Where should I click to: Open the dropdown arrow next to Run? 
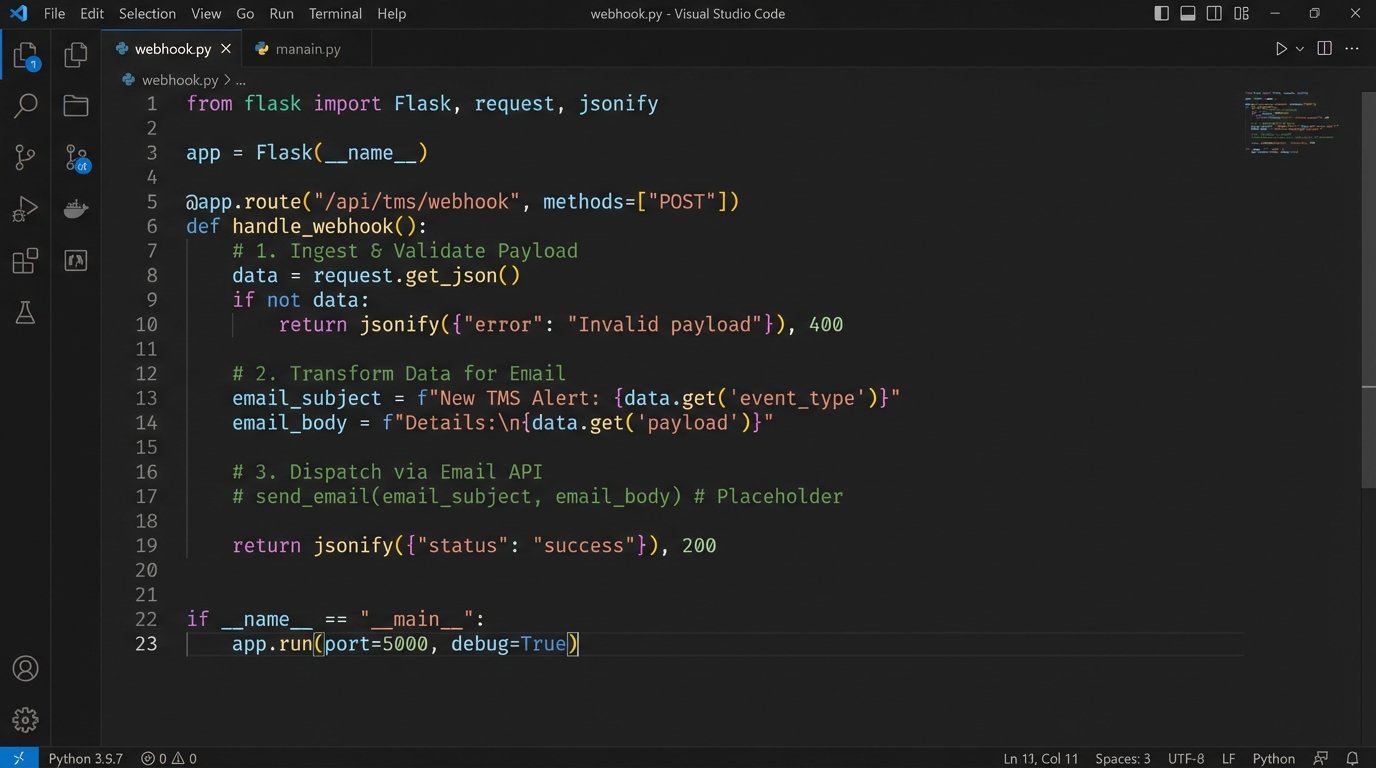(1300, 49)
